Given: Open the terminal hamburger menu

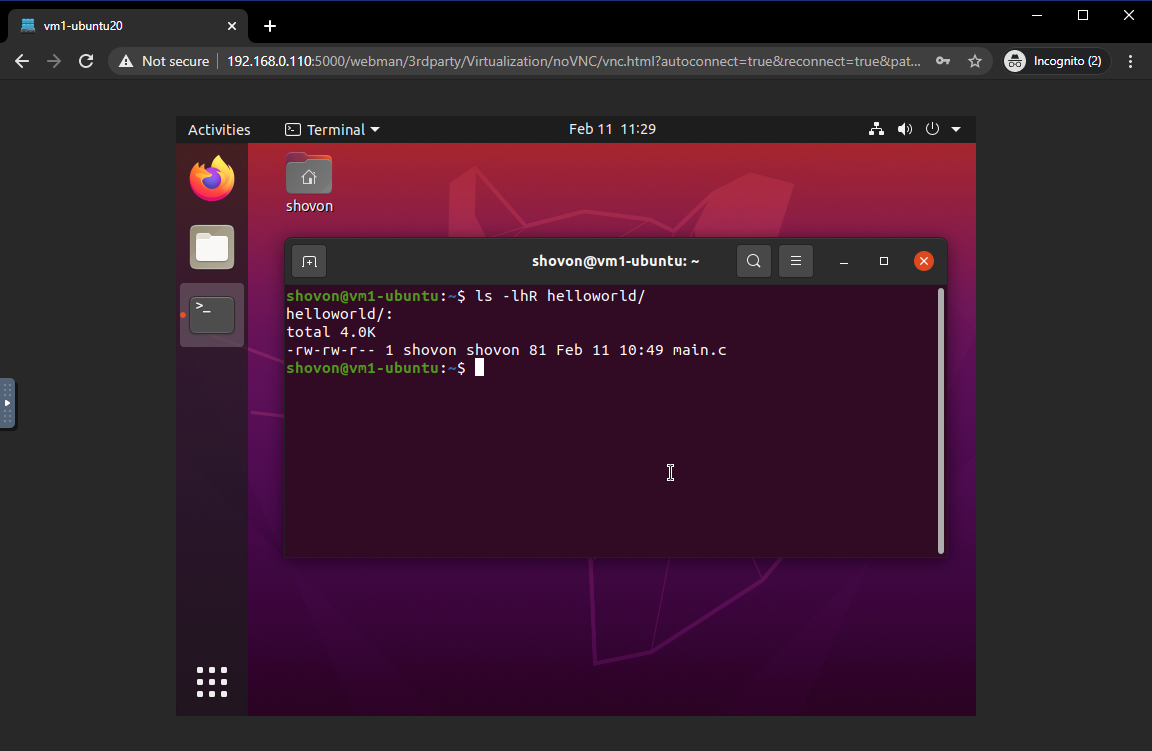Looking at the screenshot, I should (x=796, y=262).
